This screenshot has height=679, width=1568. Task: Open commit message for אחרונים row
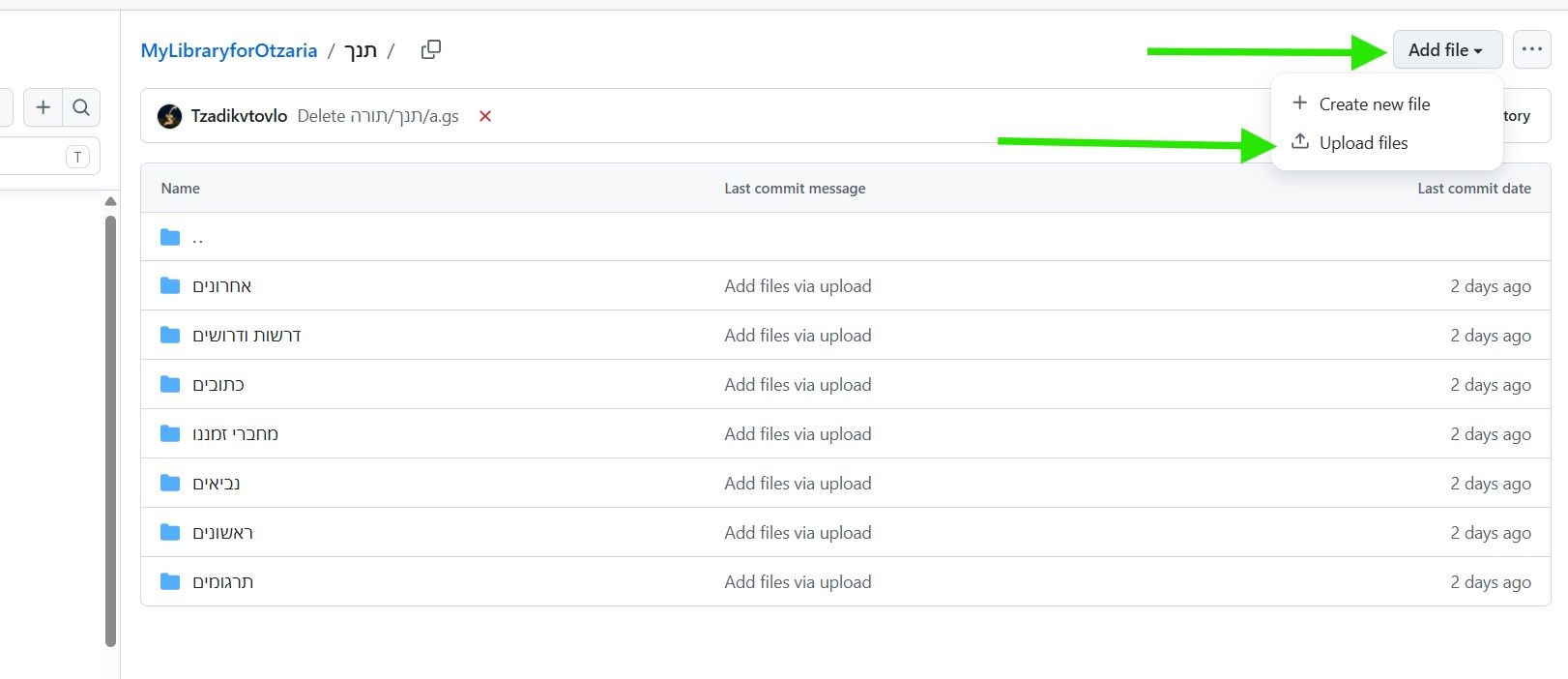coord(798,286)
